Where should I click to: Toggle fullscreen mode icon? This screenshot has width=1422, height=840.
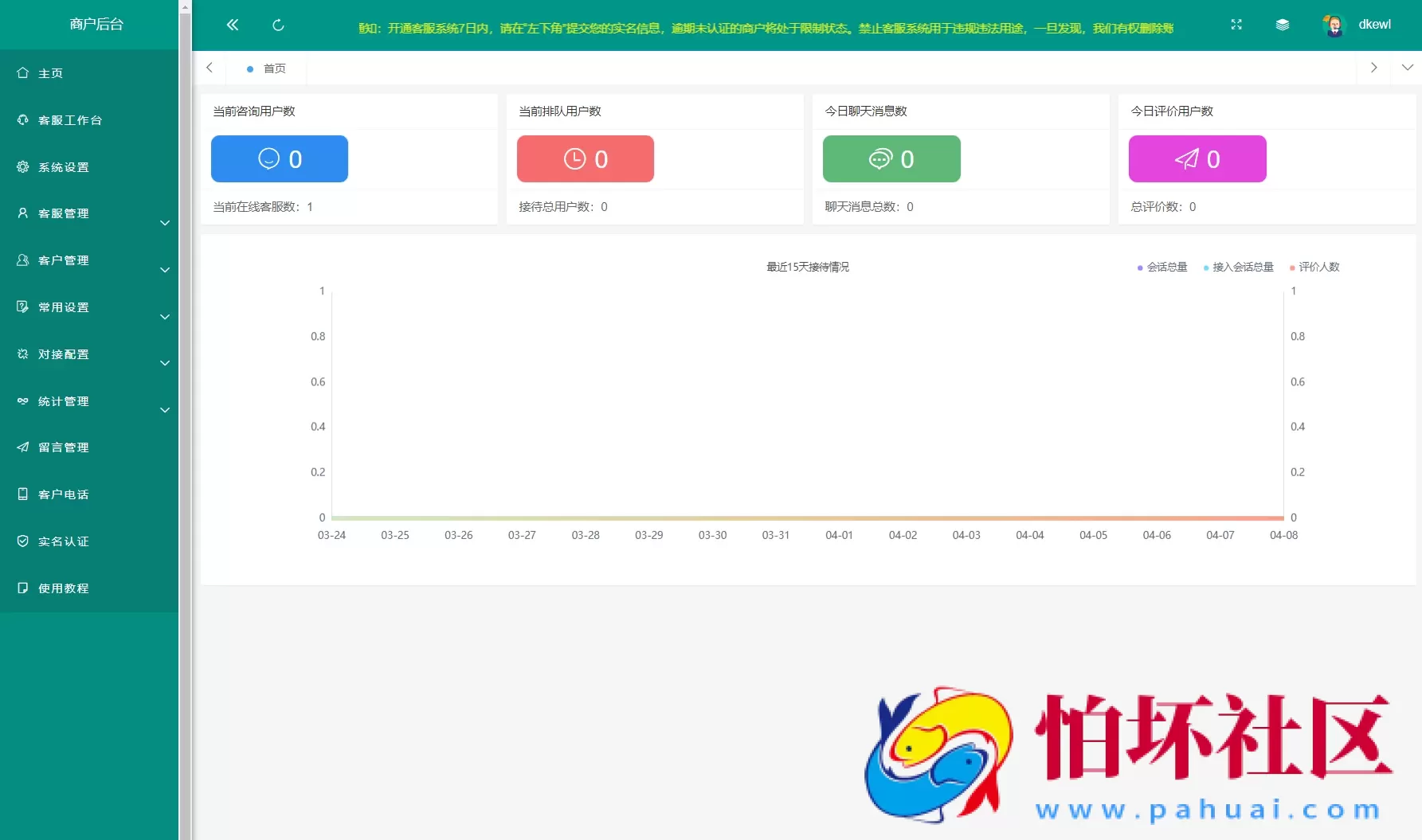pos(1236,25)
